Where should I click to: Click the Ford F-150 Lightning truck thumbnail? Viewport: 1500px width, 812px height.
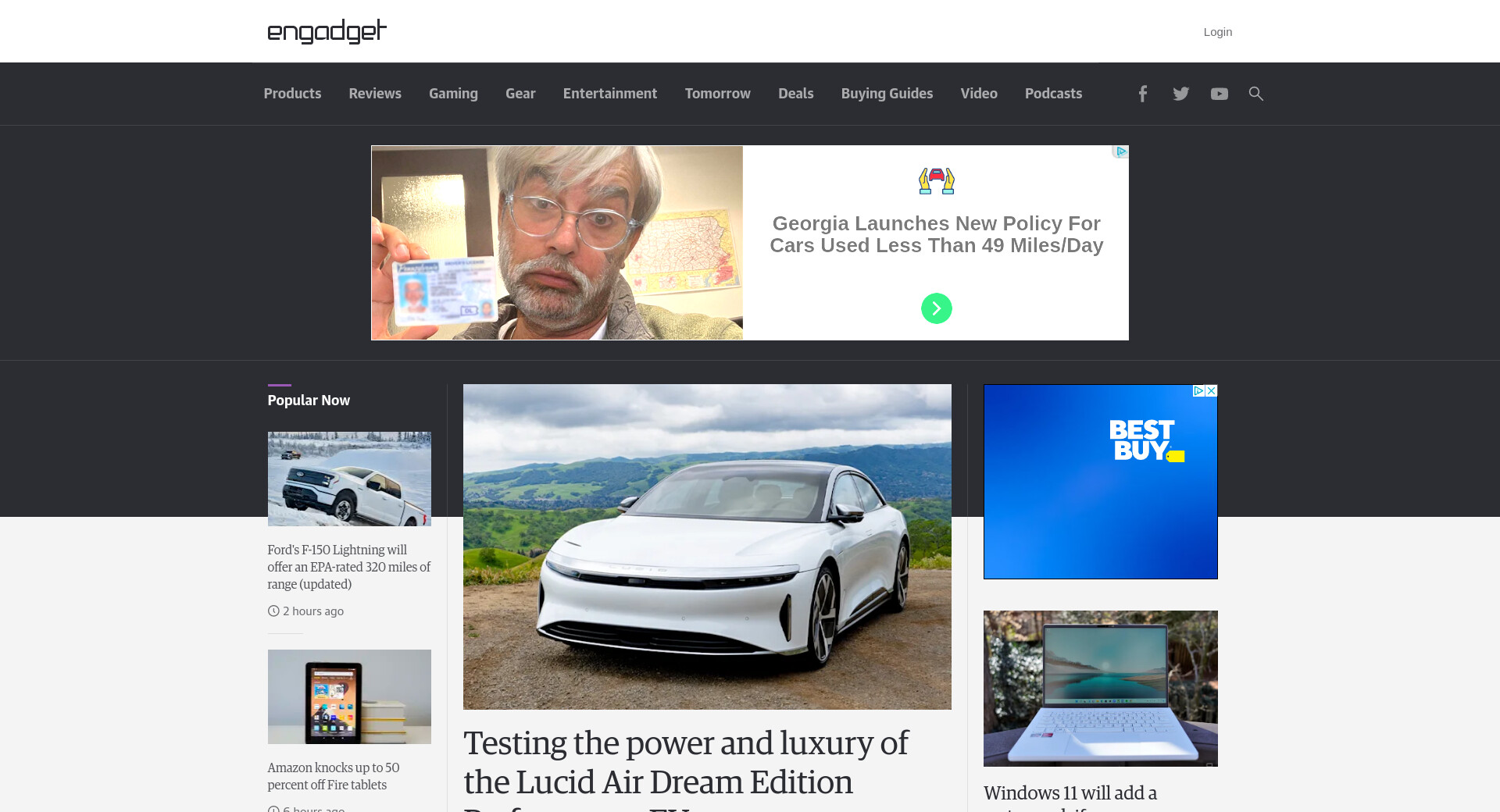pos(349,479)
